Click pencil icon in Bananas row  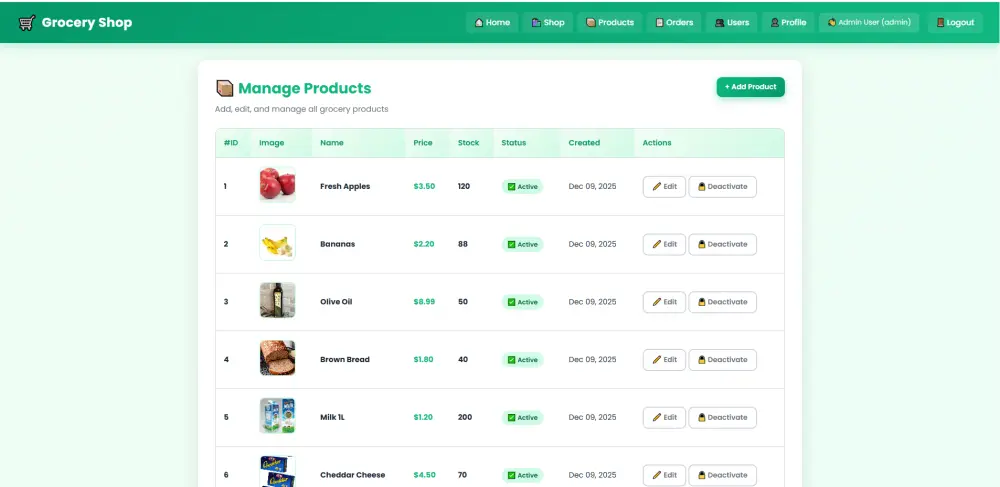click(656, 244)
